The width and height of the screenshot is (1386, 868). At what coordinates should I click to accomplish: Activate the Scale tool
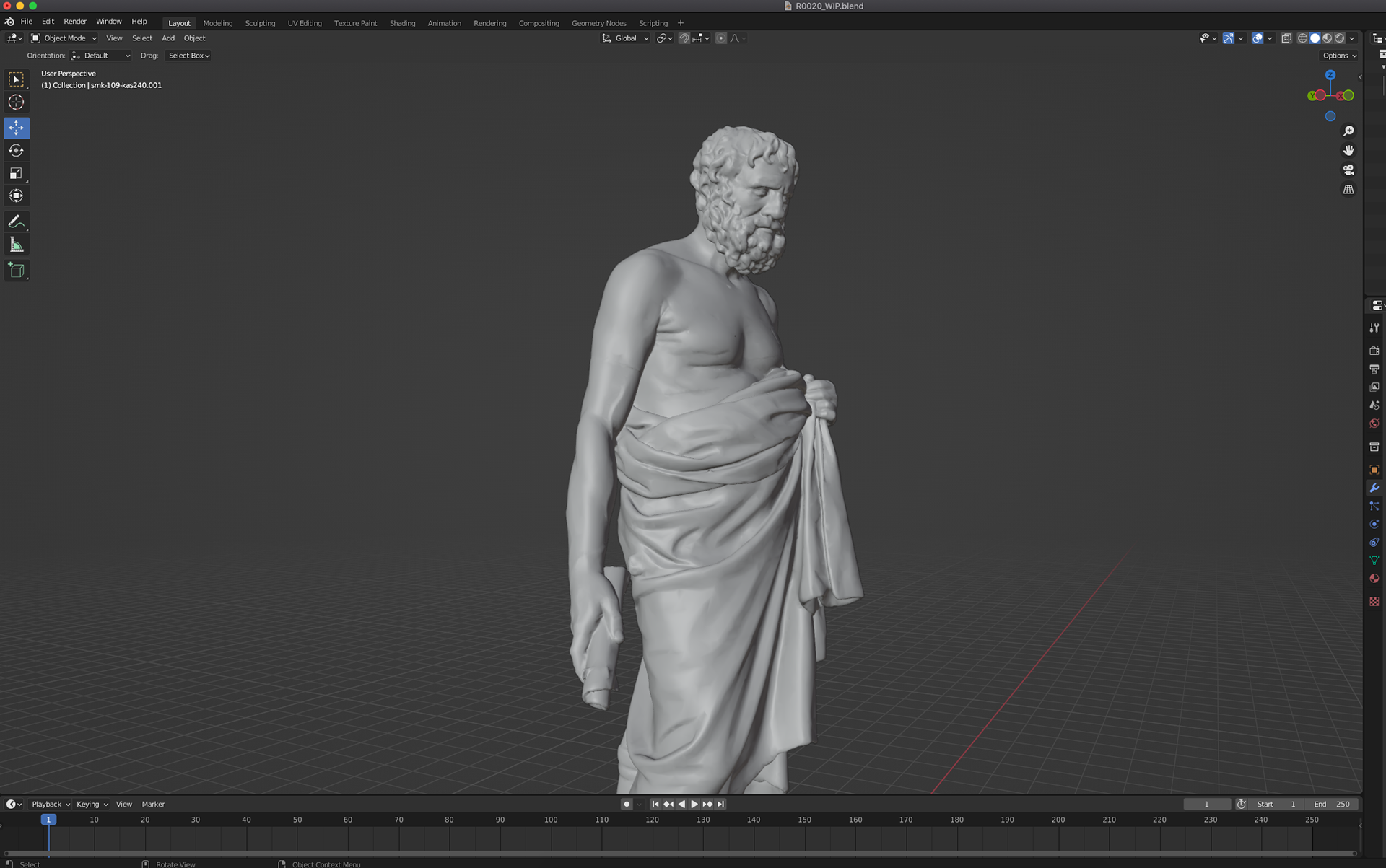pos(16,173)
